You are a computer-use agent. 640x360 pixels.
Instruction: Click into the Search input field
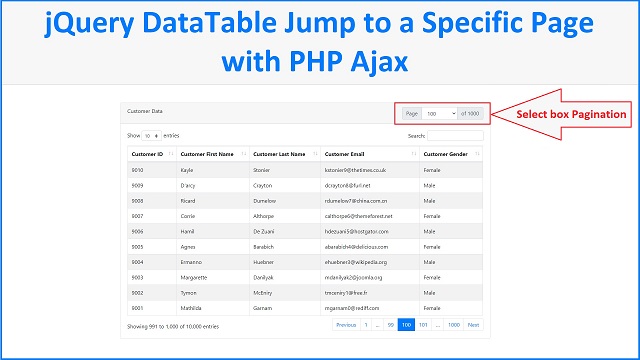pos(455,136)
